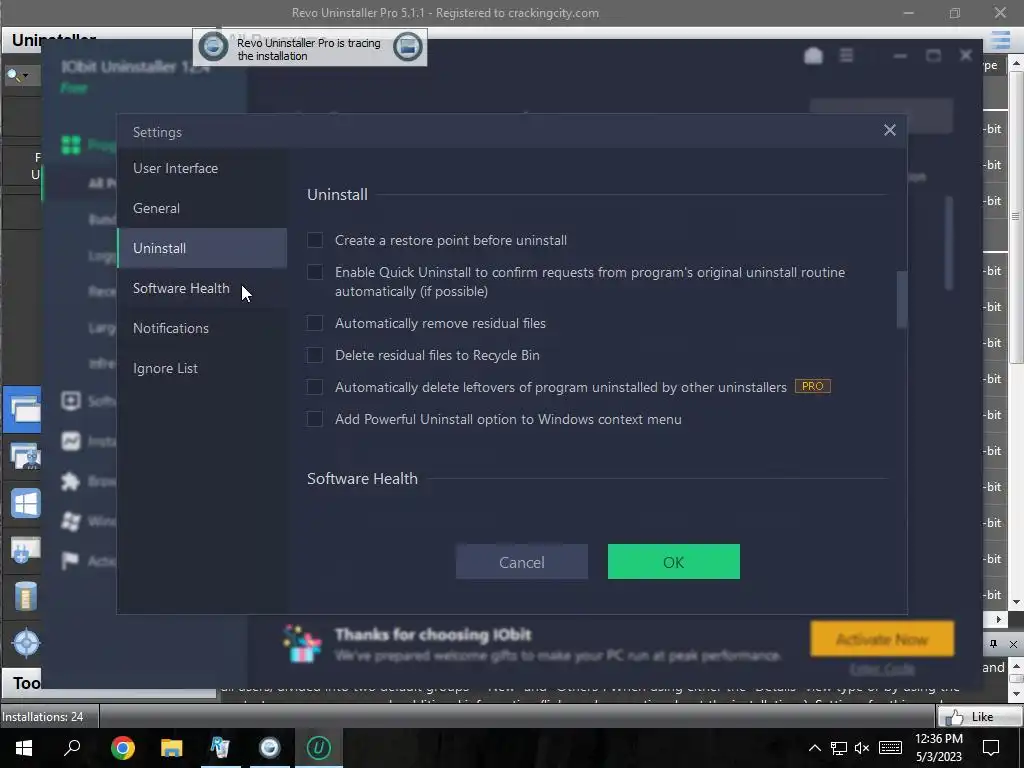Screen dimensions: 1024x768
Task: Click the IObit Browser Extensions puzzle icon
Action: pyautogui.click(x=71, y=482)
